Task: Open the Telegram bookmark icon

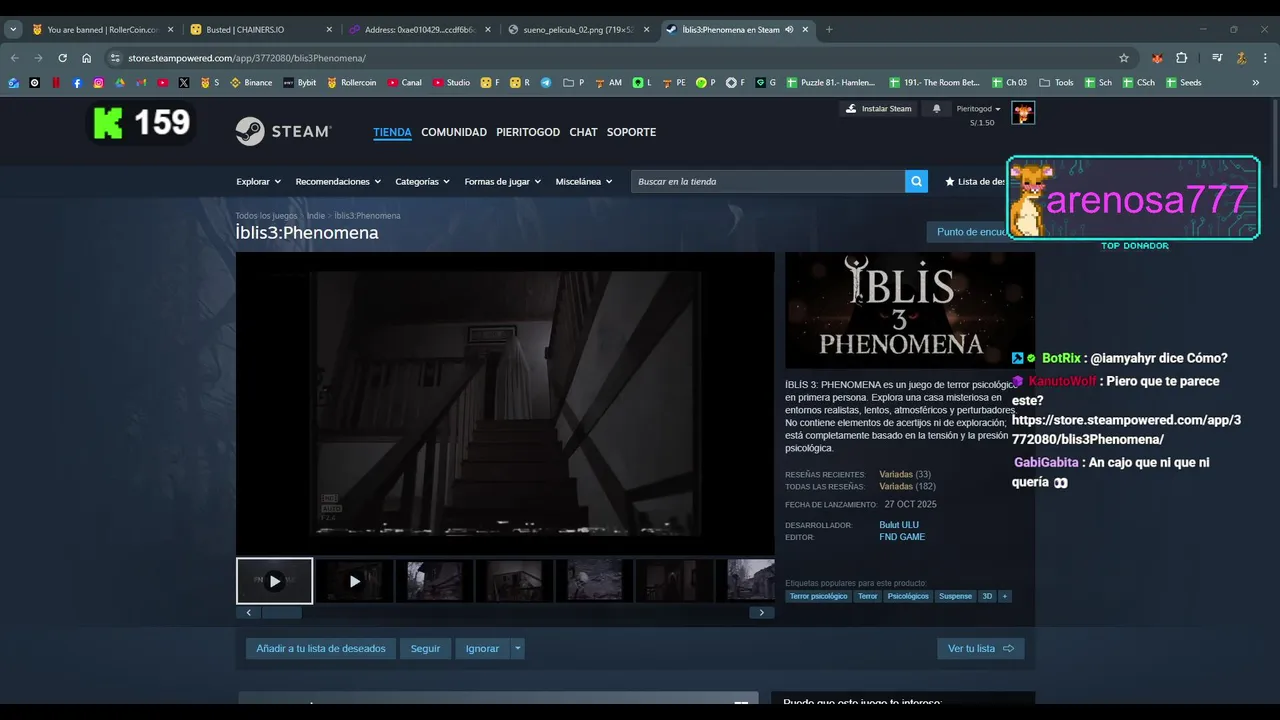Action: [x=545, y=83]
